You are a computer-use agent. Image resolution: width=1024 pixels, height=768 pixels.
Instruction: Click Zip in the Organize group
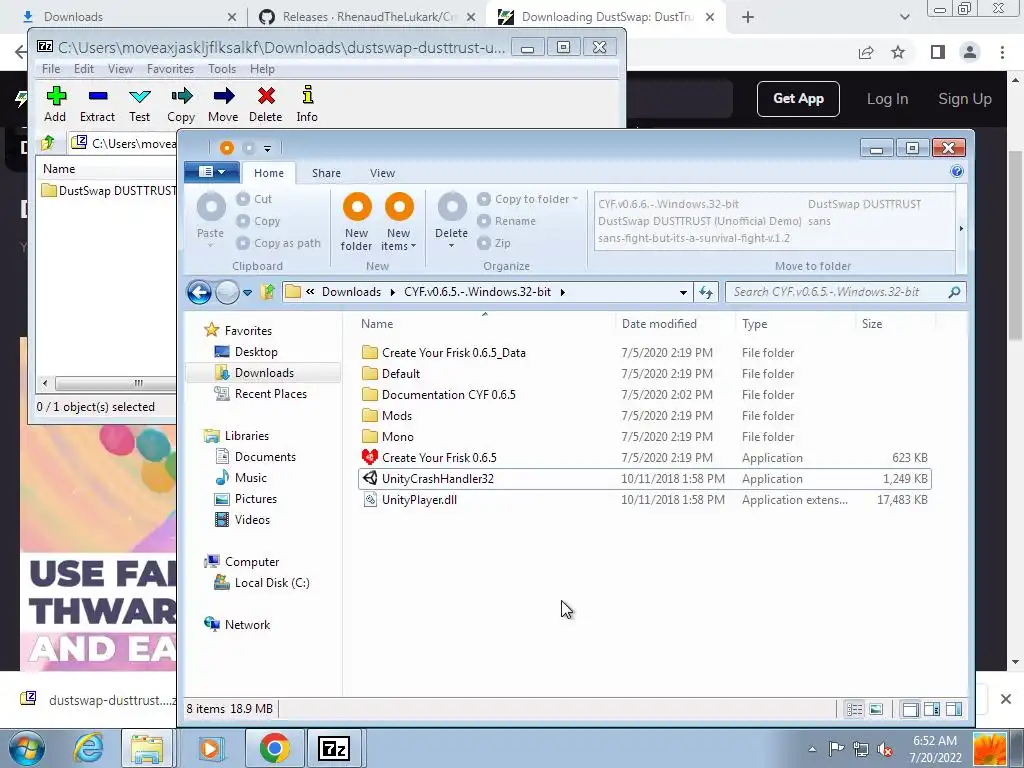pos(494,243)
